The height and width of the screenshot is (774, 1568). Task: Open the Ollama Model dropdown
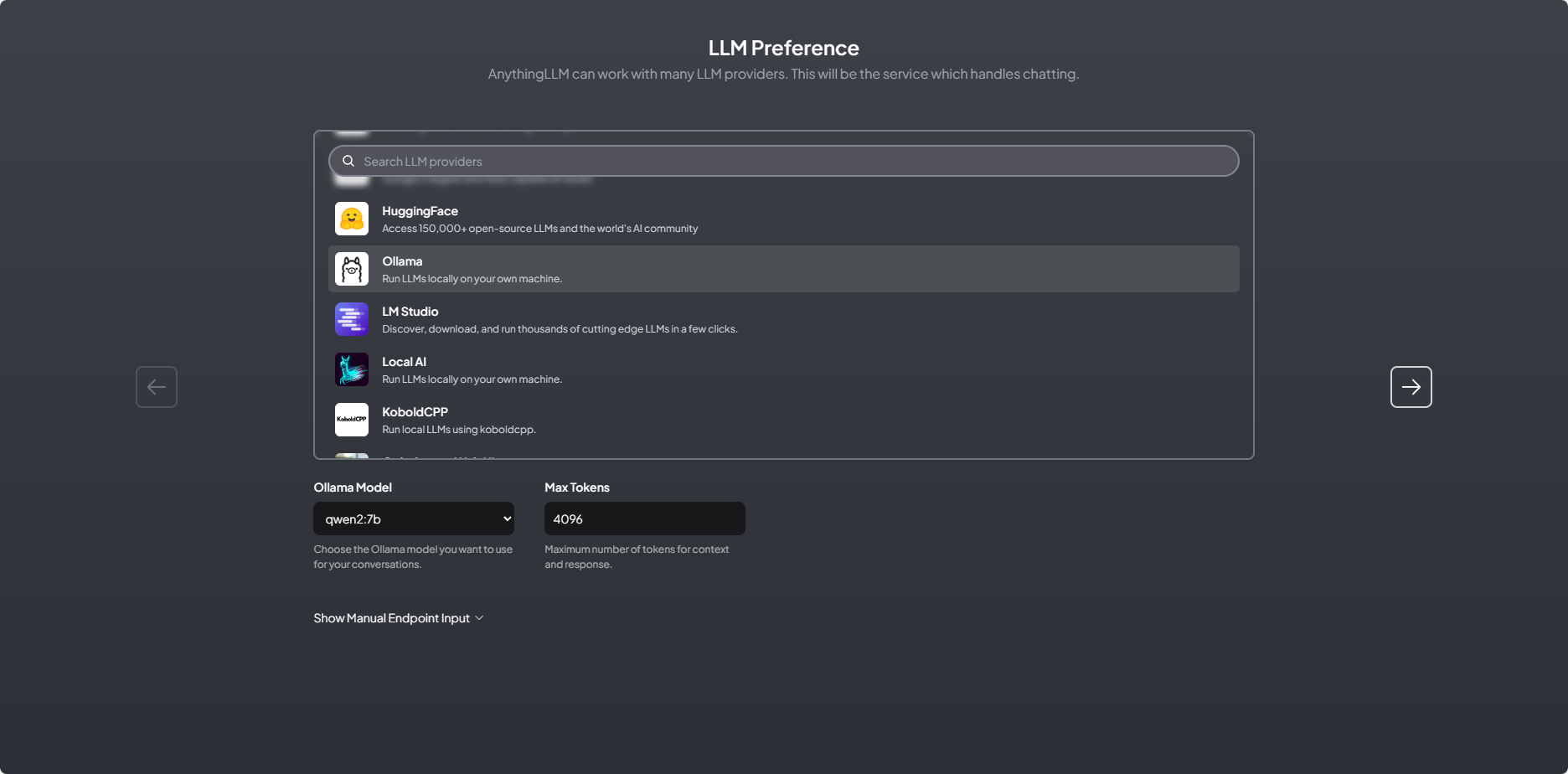coord(414,519)
